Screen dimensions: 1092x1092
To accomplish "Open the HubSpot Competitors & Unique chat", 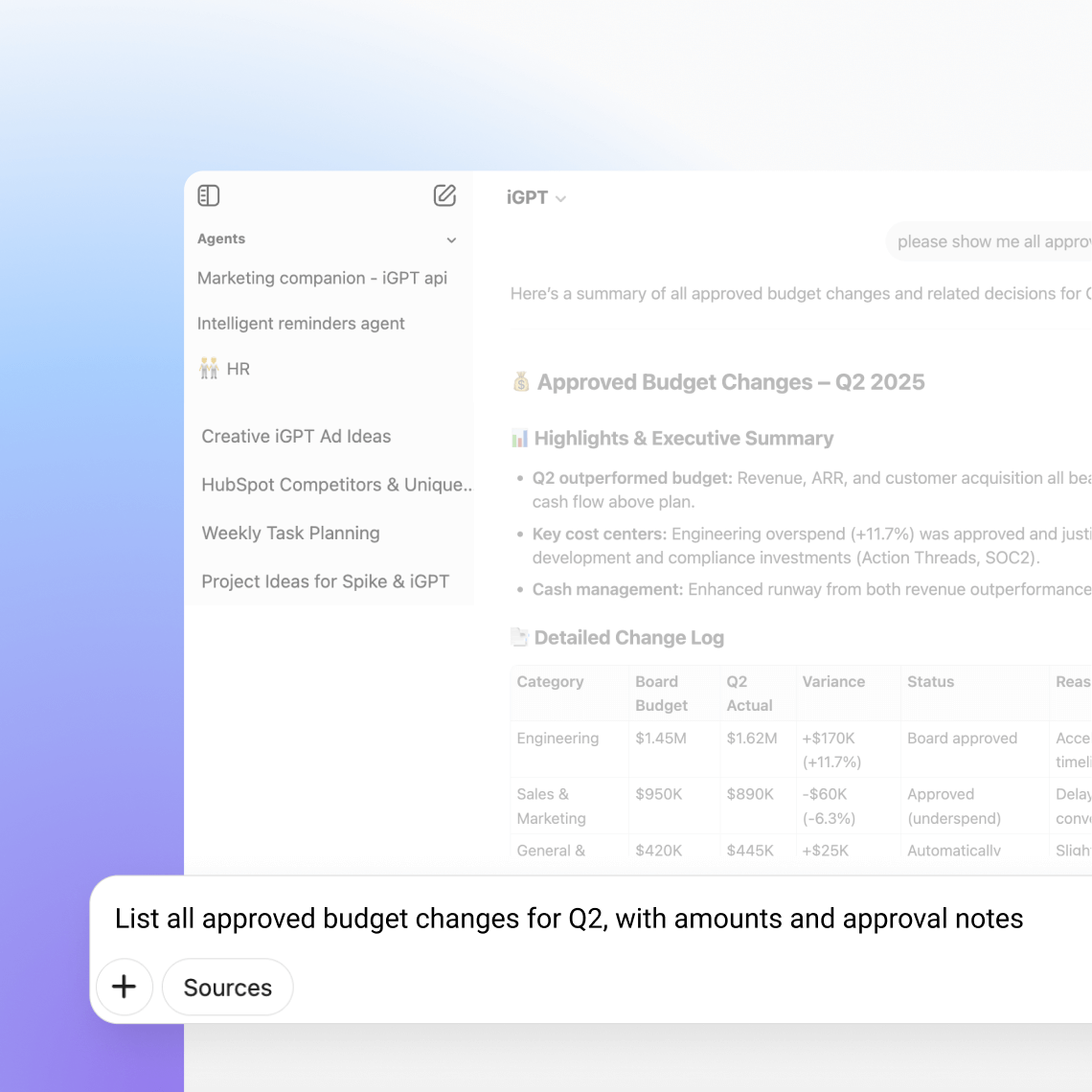I will (336, 485).
